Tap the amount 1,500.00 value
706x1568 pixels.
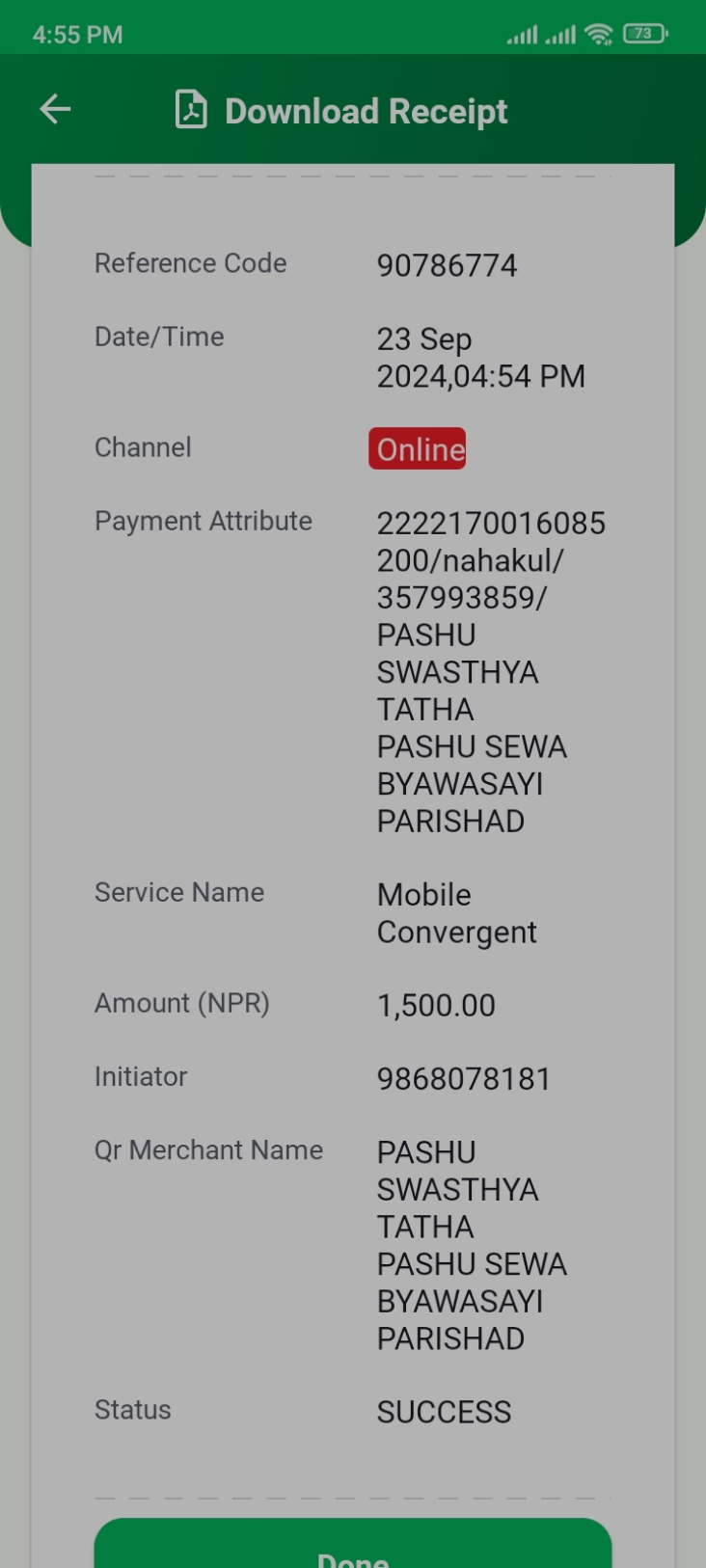click(436, 1005)
